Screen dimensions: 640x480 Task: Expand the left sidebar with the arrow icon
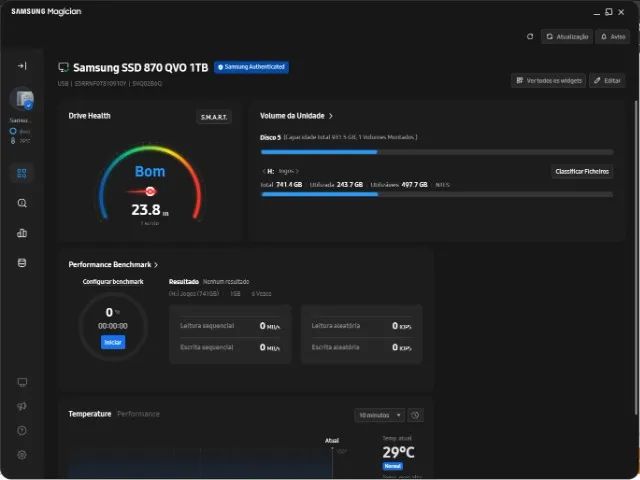pyautogui.click(x=22, y=66)
